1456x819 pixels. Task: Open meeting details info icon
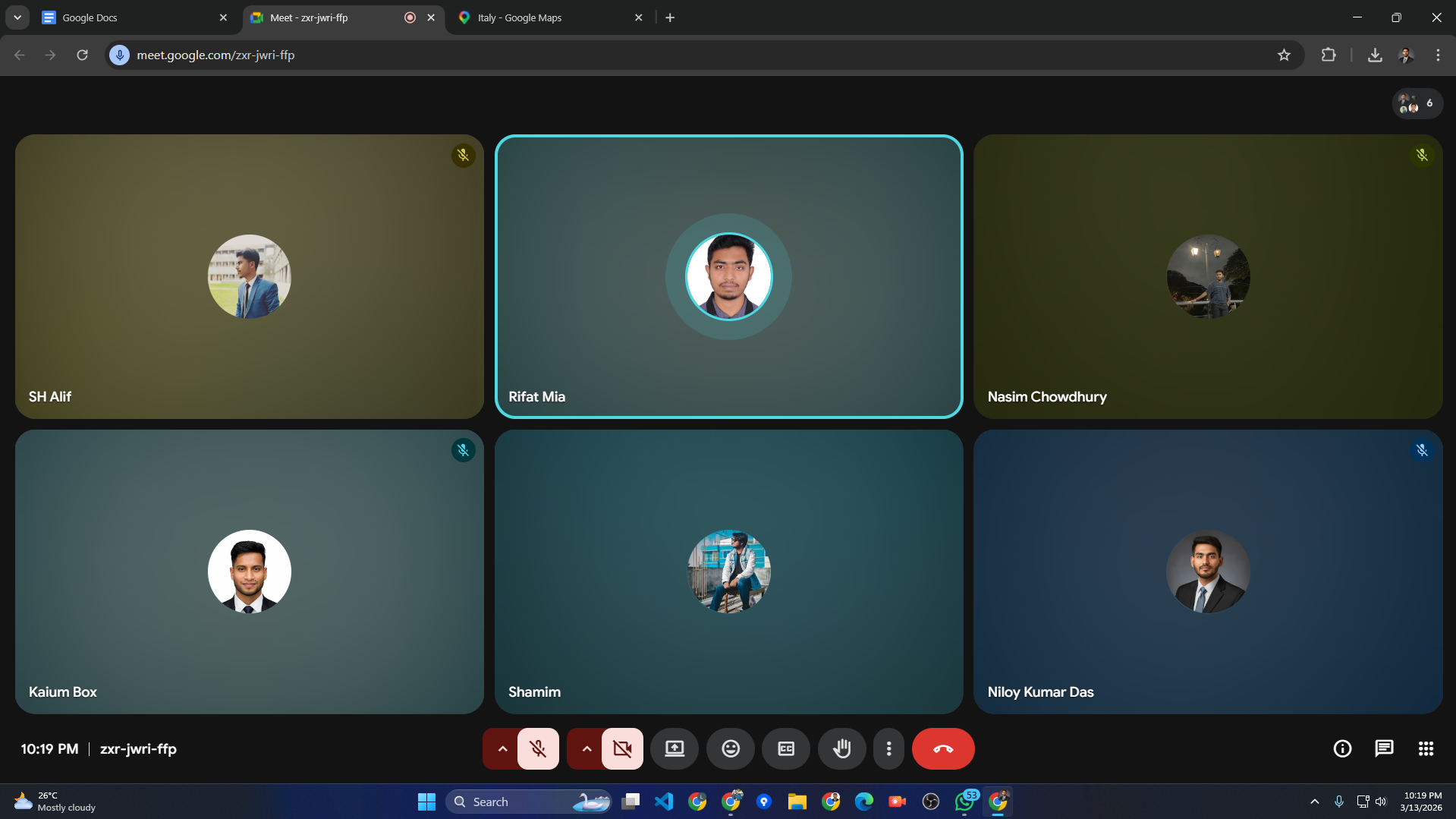[1342, 748]
